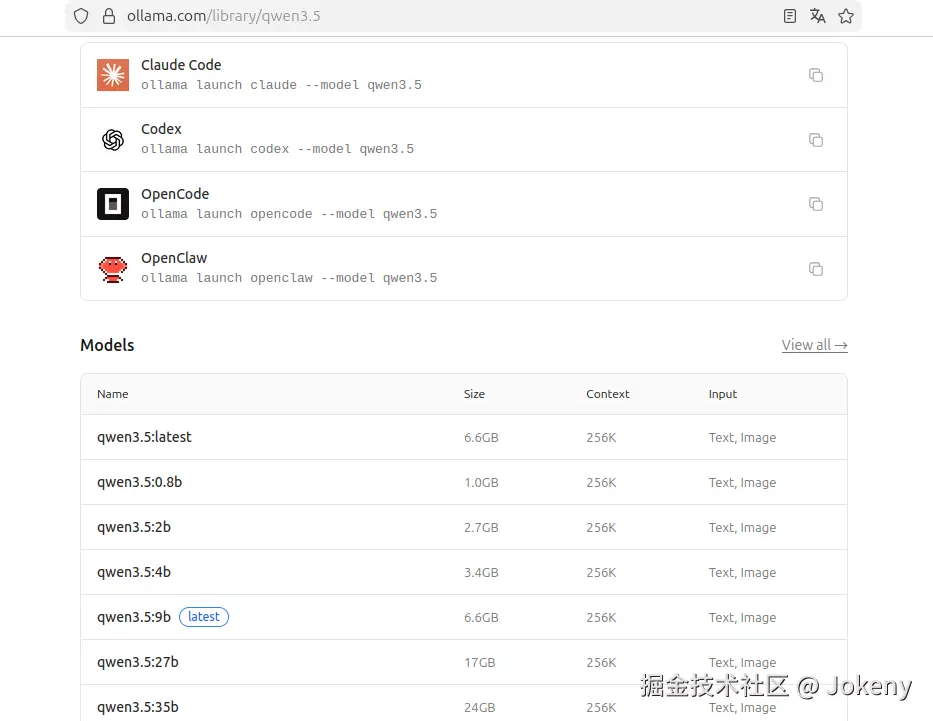Select the 'ollama launch openclaw' command text
The width and height of the screenshot is (933, 721).
[x=289, y=278]
